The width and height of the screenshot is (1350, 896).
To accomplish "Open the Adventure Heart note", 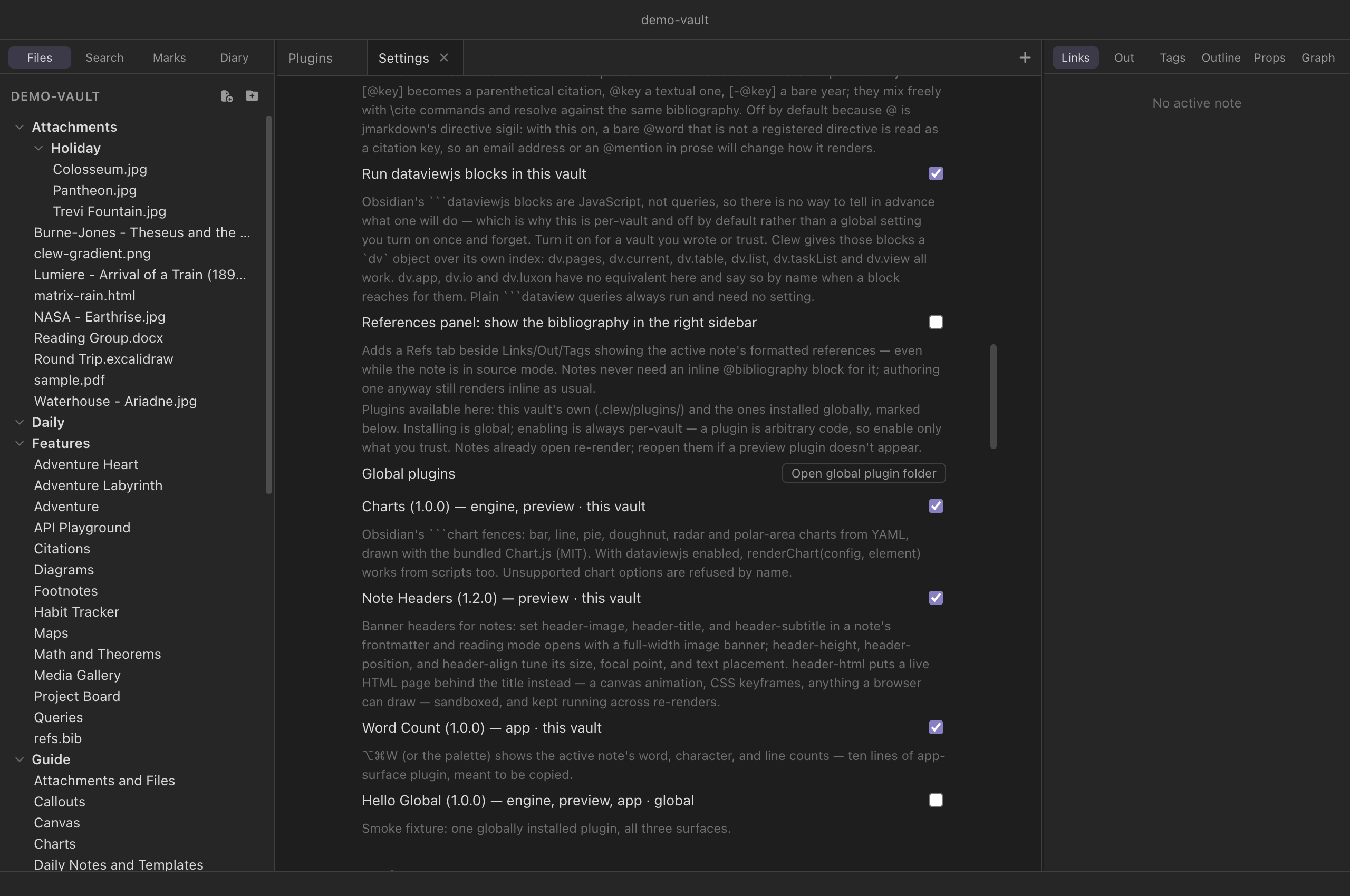I will (x=86, y=464).
